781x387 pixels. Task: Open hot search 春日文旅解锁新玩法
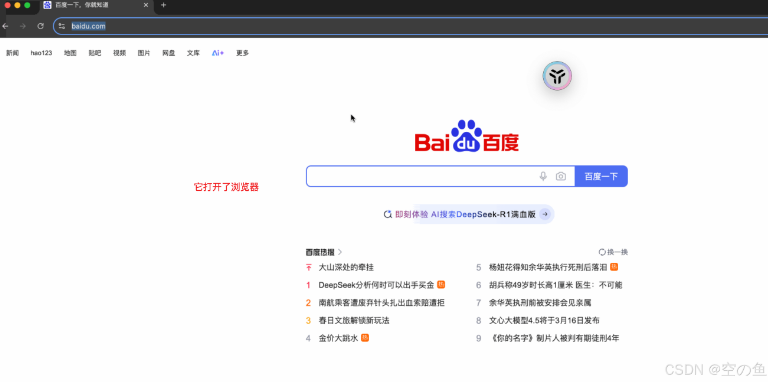click(x=354, y=320)
